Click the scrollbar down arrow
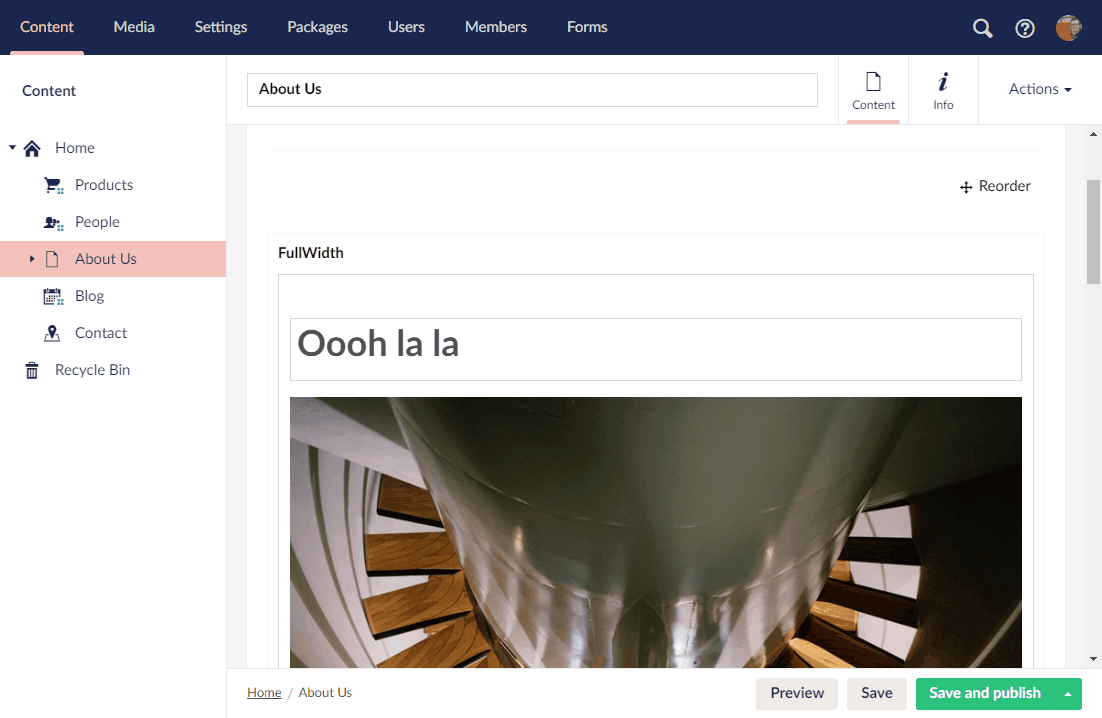The width and height of the screenshot is (1102, 718). pos(1093,659)
